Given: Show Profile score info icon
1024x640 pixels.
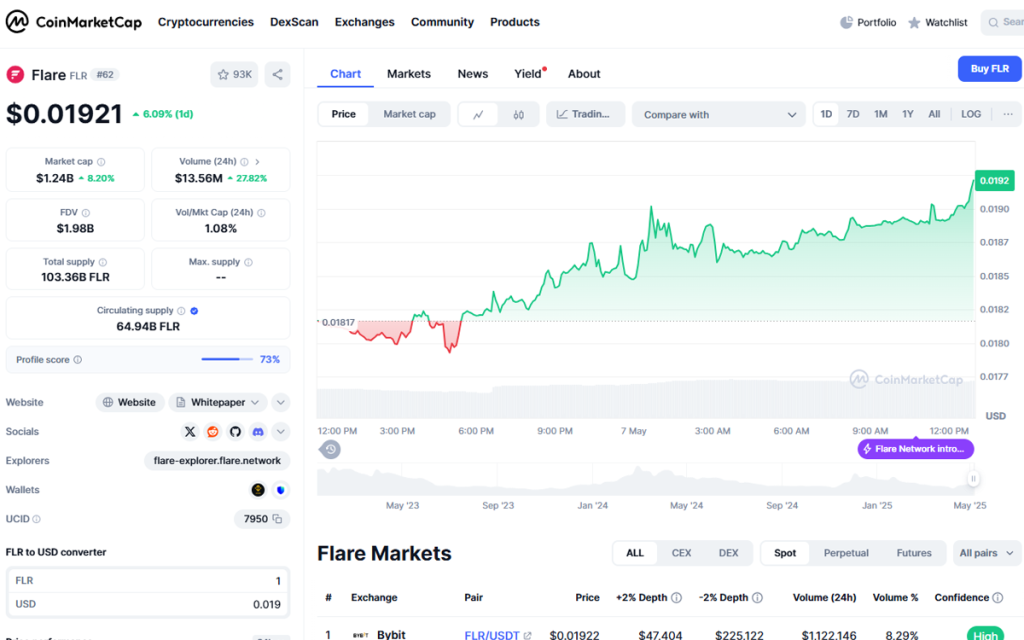Looking at the screenshot, I should point(78,360).
